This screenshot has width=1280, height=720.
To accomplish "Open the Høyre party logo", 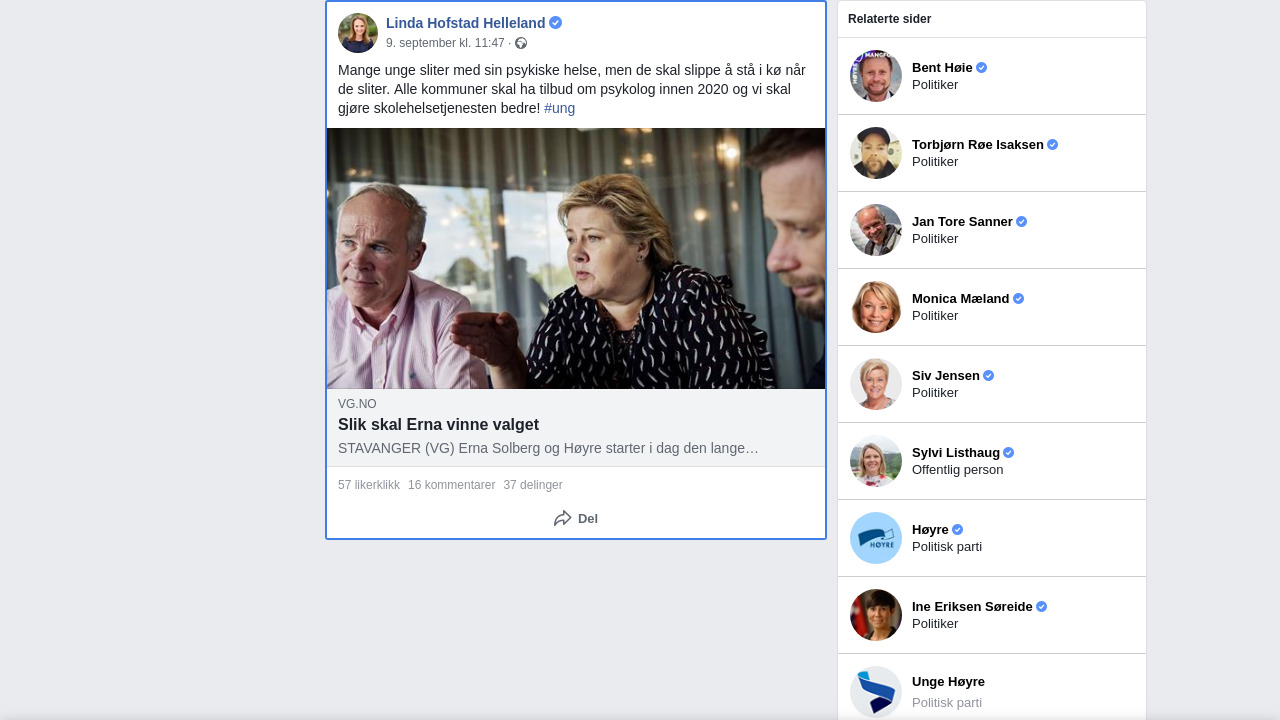I will click(x=876, y=538).
